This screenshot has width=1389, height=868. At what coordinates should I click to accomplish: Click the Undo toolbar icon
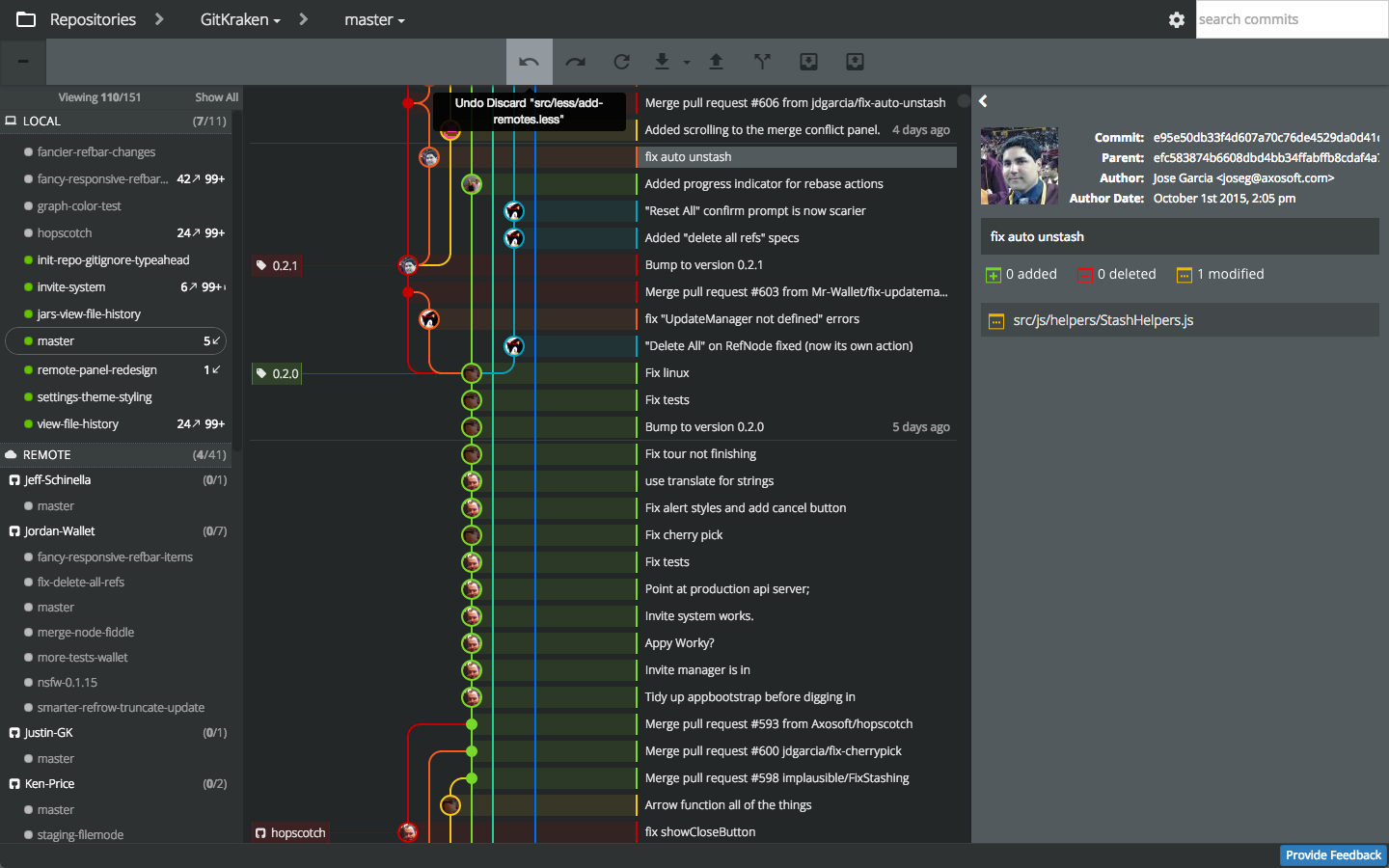pyautogui.click(x=529, y=62)
